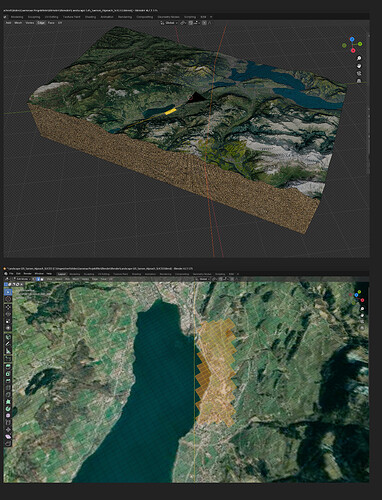Select the Add Cube tool in bottom window

point(8,359)
